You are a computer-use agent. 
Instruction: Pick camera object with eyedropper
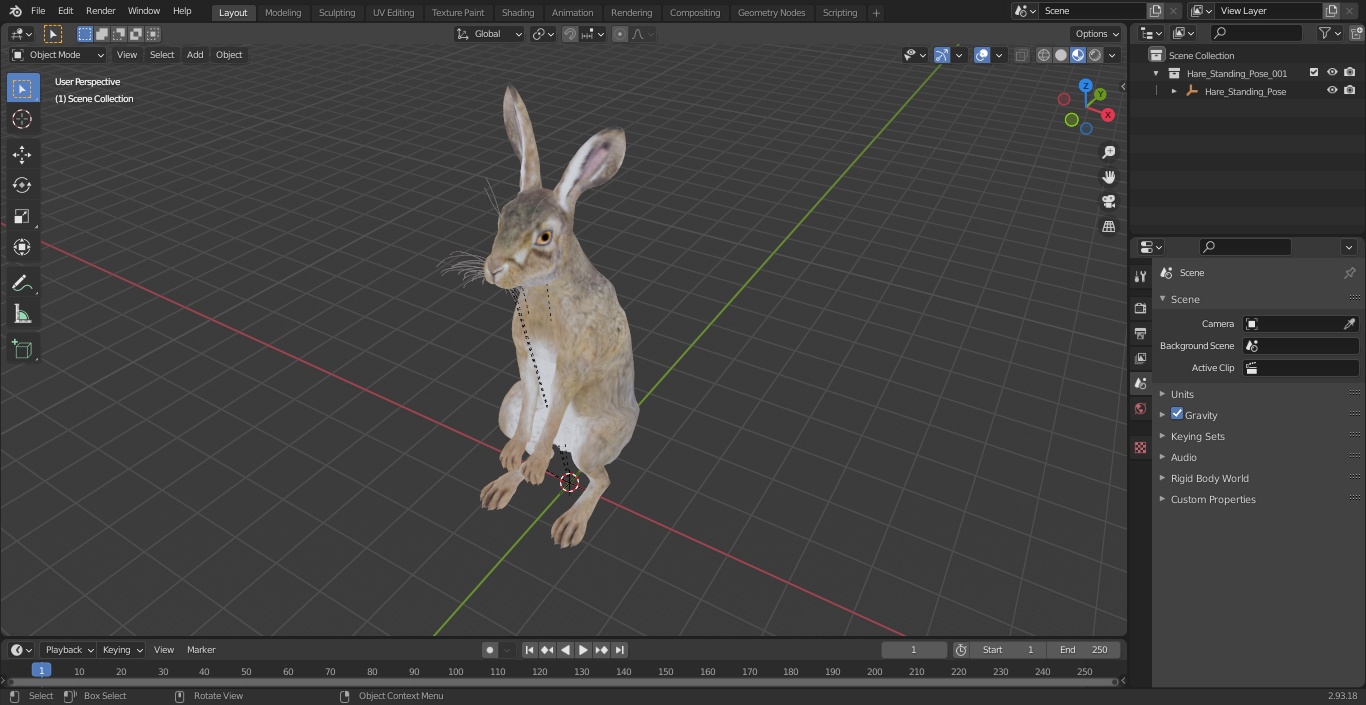pos(1349,324)
